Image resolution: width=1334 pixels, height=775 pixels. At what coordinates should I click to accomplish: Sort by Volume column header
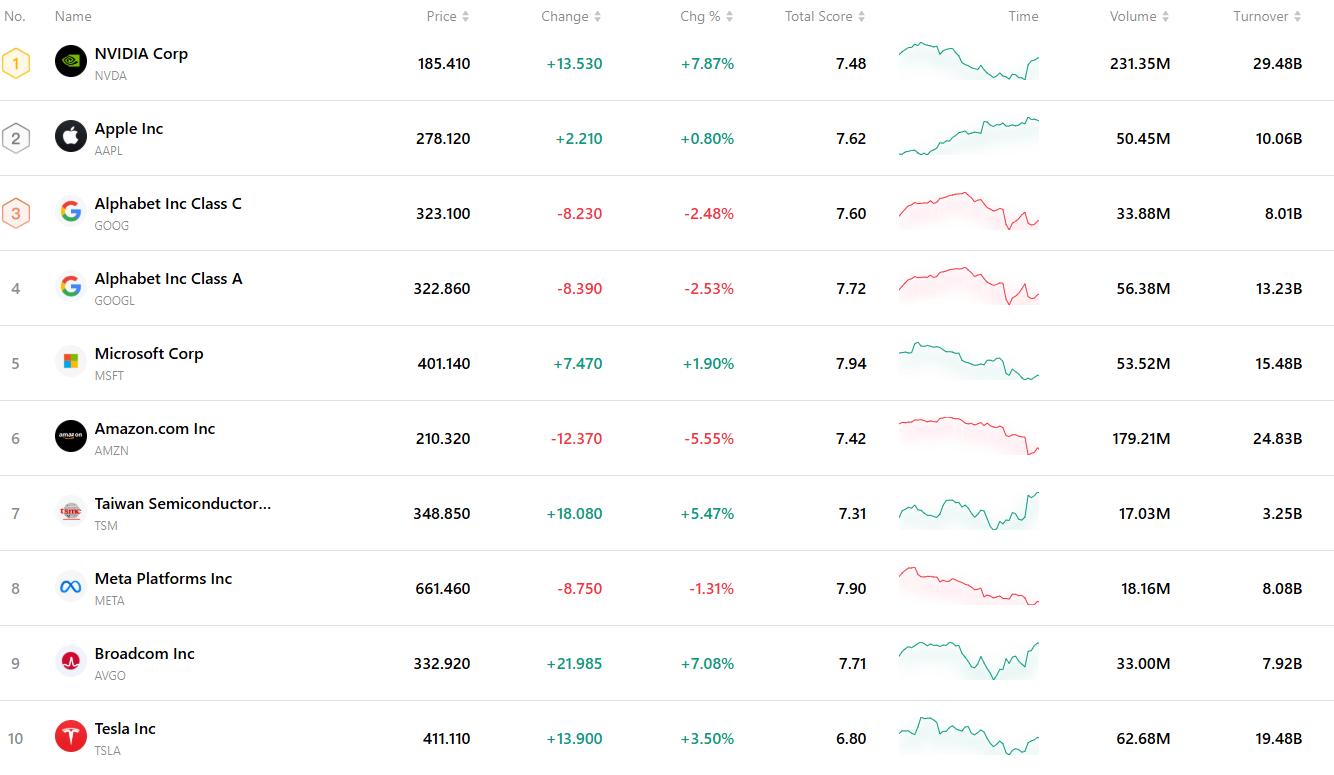1139,16
